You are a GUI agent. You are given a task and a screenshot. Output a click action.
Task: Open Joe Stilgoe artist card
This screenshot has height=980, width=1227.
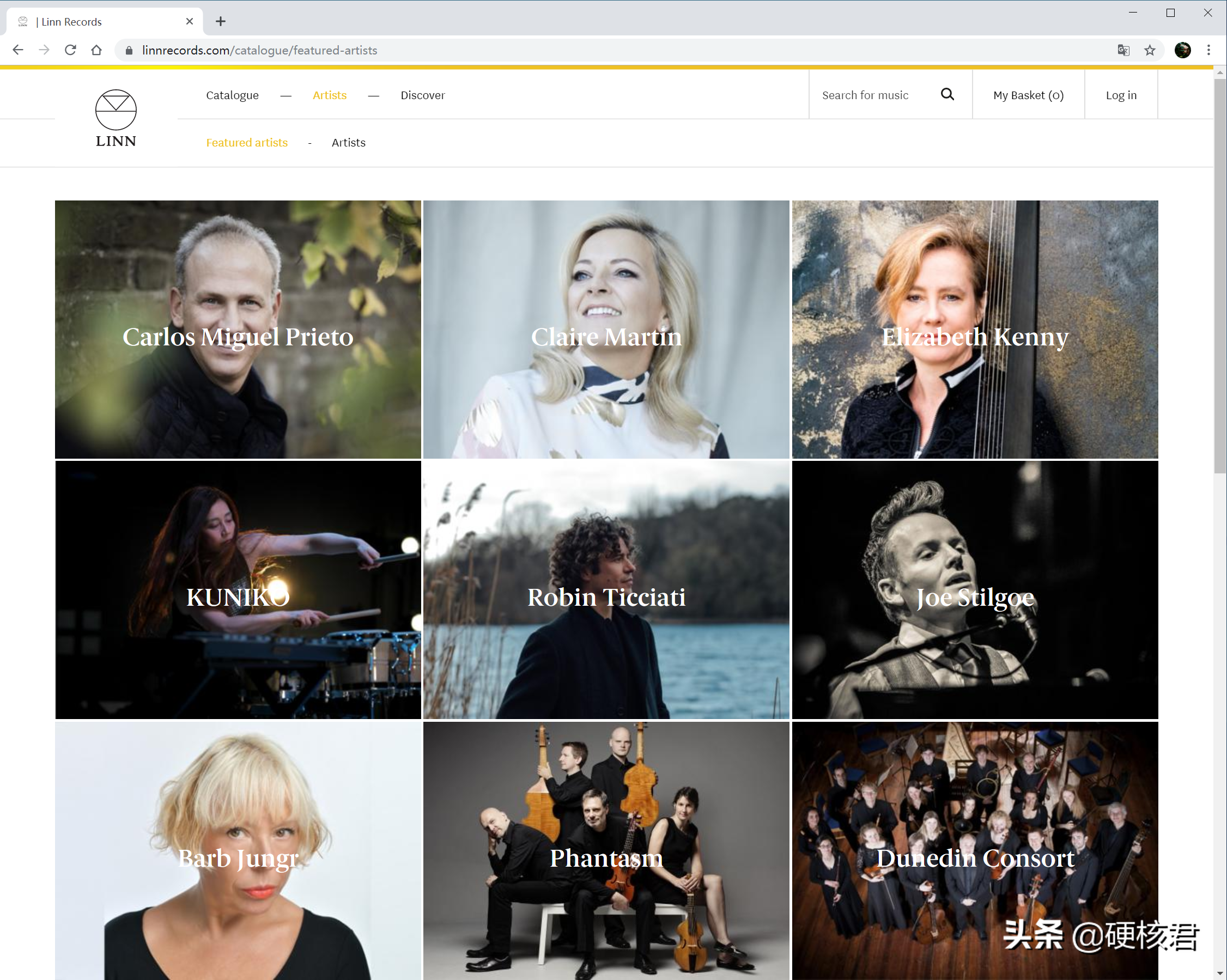(x=975, y=590)
